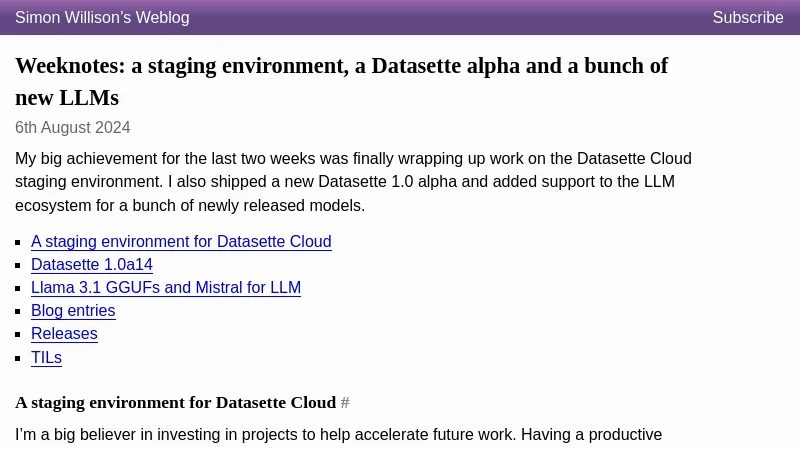
Task: Click the square bullet beside Blog entries
Action: coord(18,311)
